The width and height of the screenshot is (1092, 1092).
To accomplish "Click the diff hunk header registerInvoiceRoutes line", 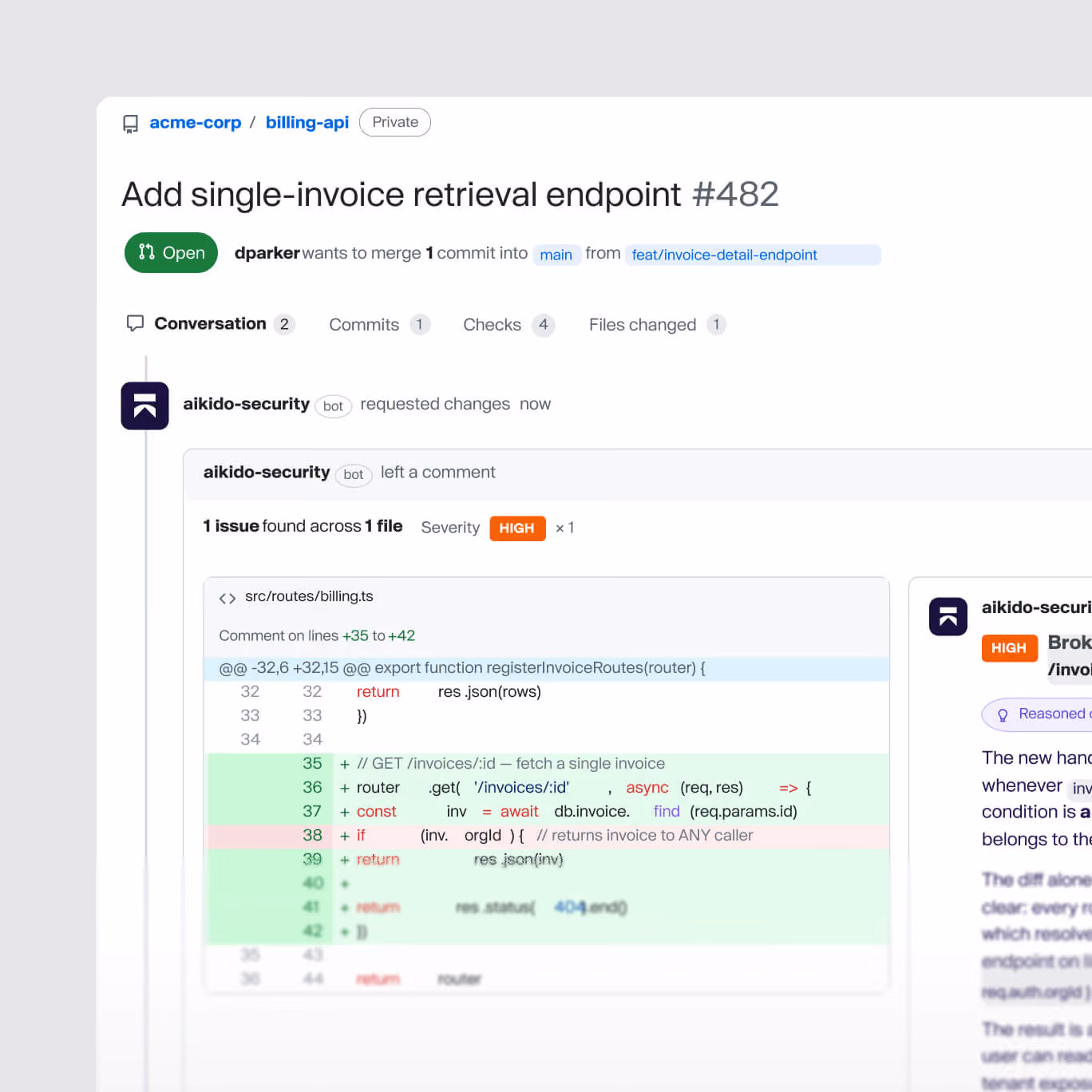I will 547,668.
